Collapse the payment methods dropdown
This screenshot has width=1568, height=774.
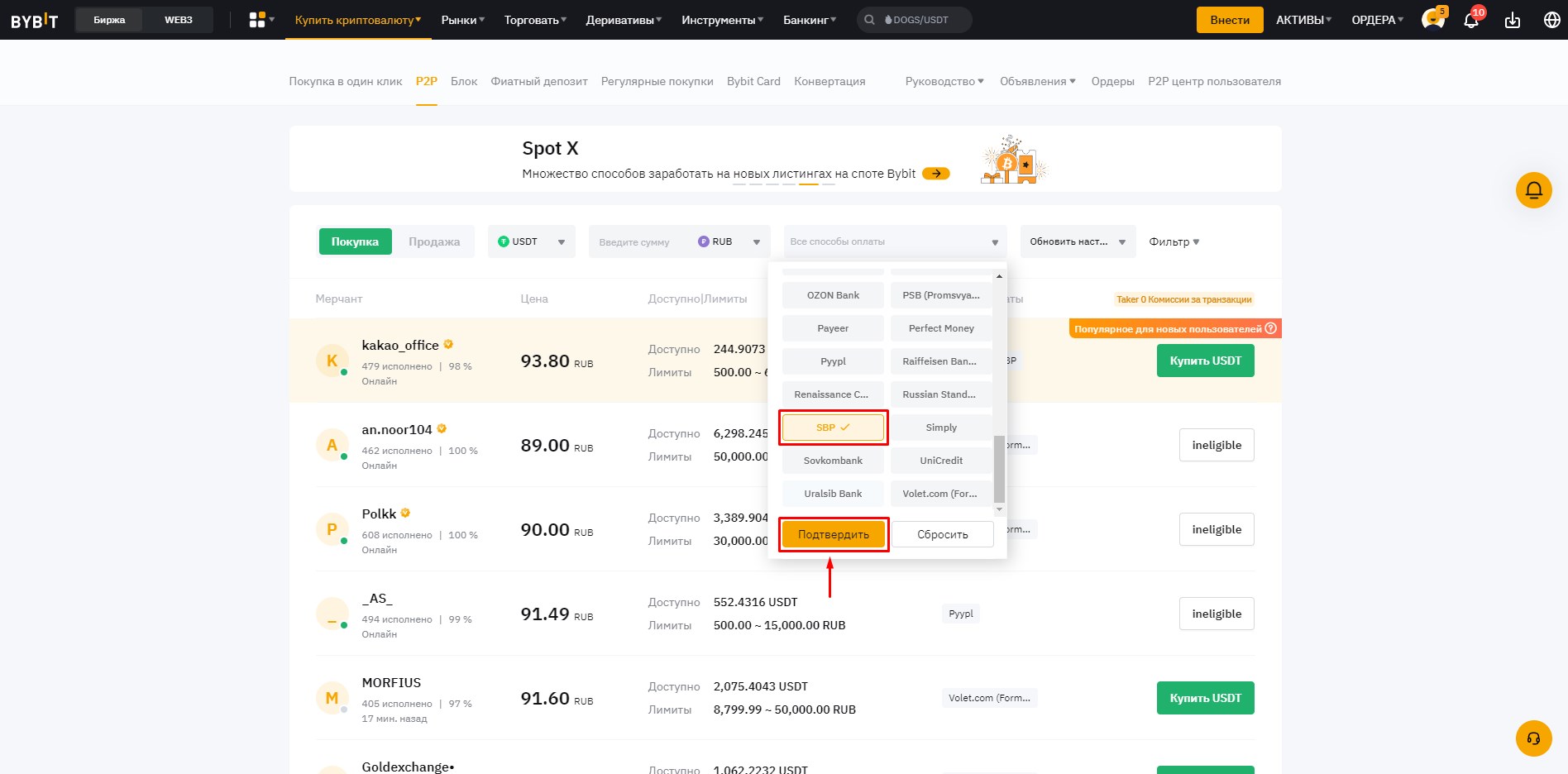(x=895, y=241)
